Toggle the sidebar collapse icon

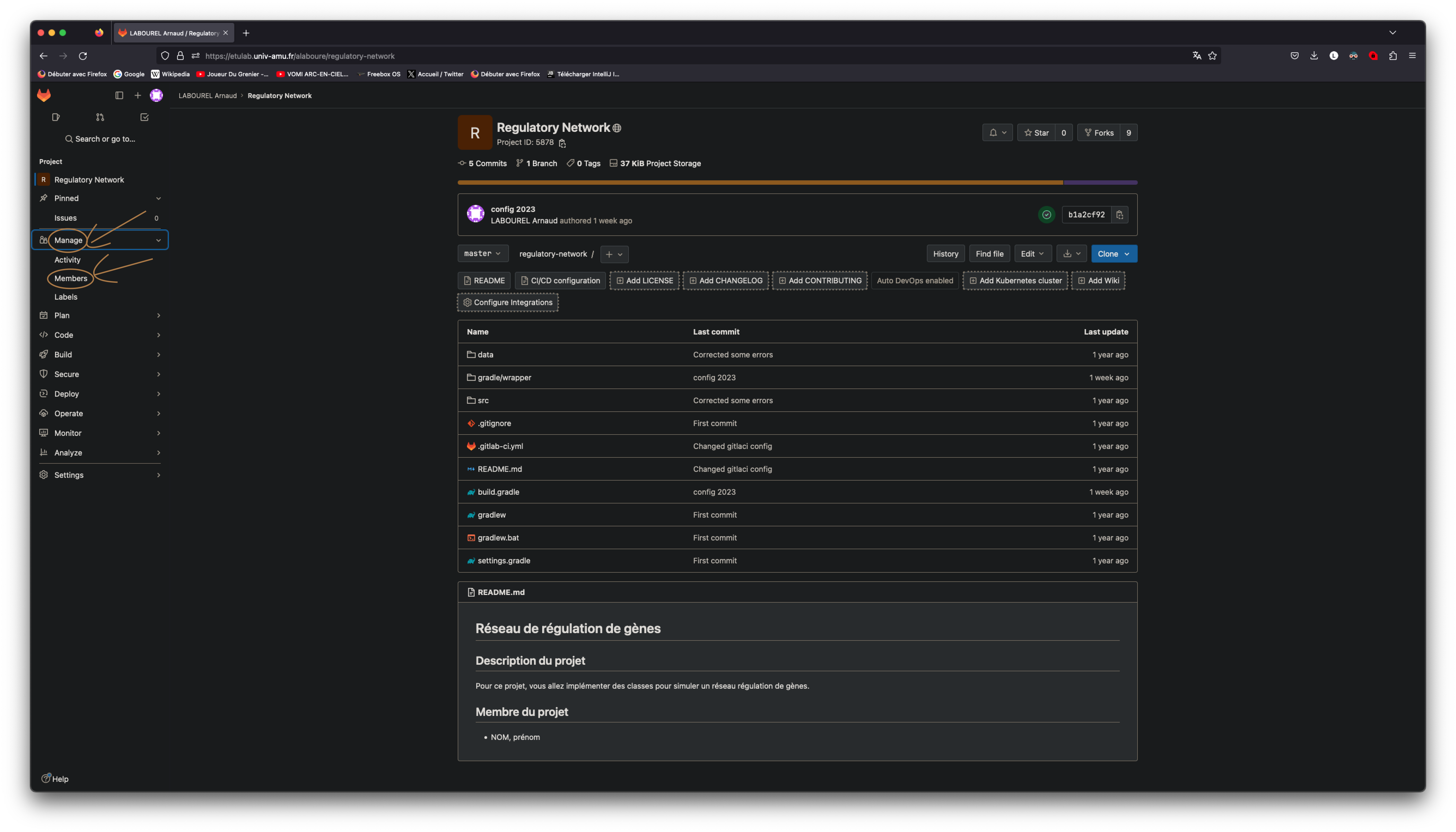tap(119, 95)
